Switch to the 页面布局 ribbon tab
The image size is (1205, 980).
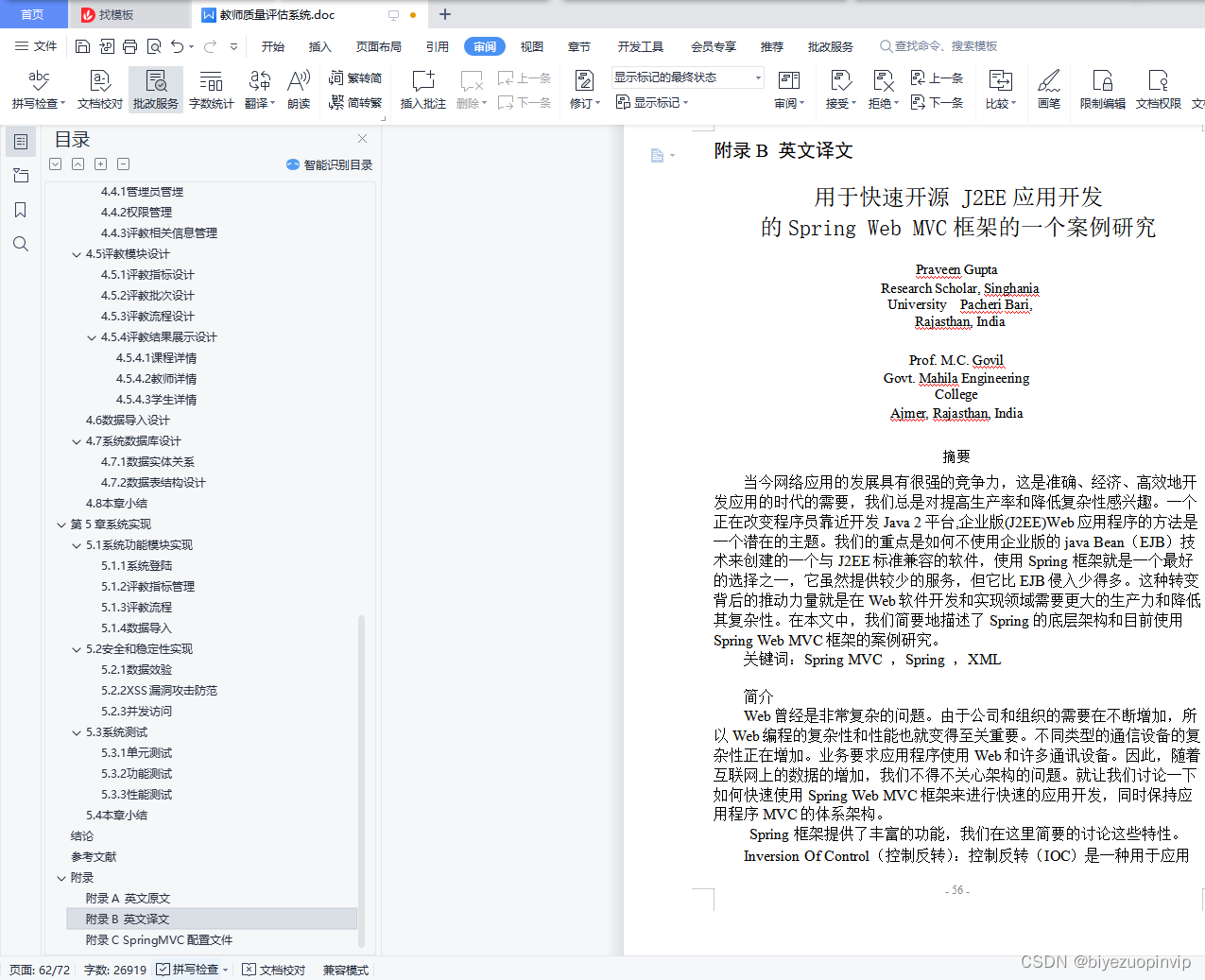(378, 46)
